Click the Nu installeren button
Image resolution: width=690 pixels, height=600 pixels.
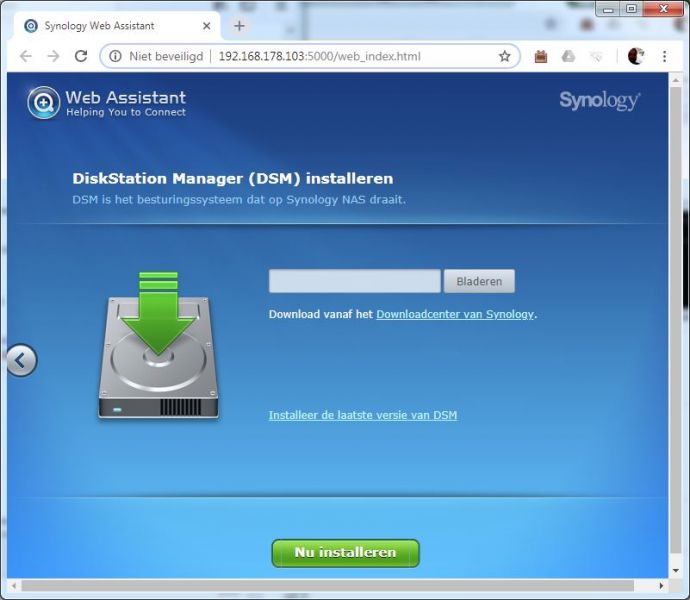pos(345,553)
